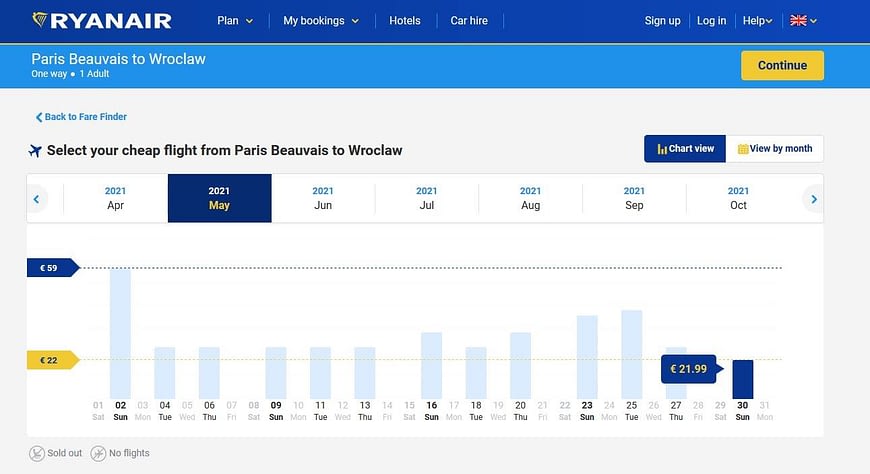Expand the My bookings menu

coord(321,21)
